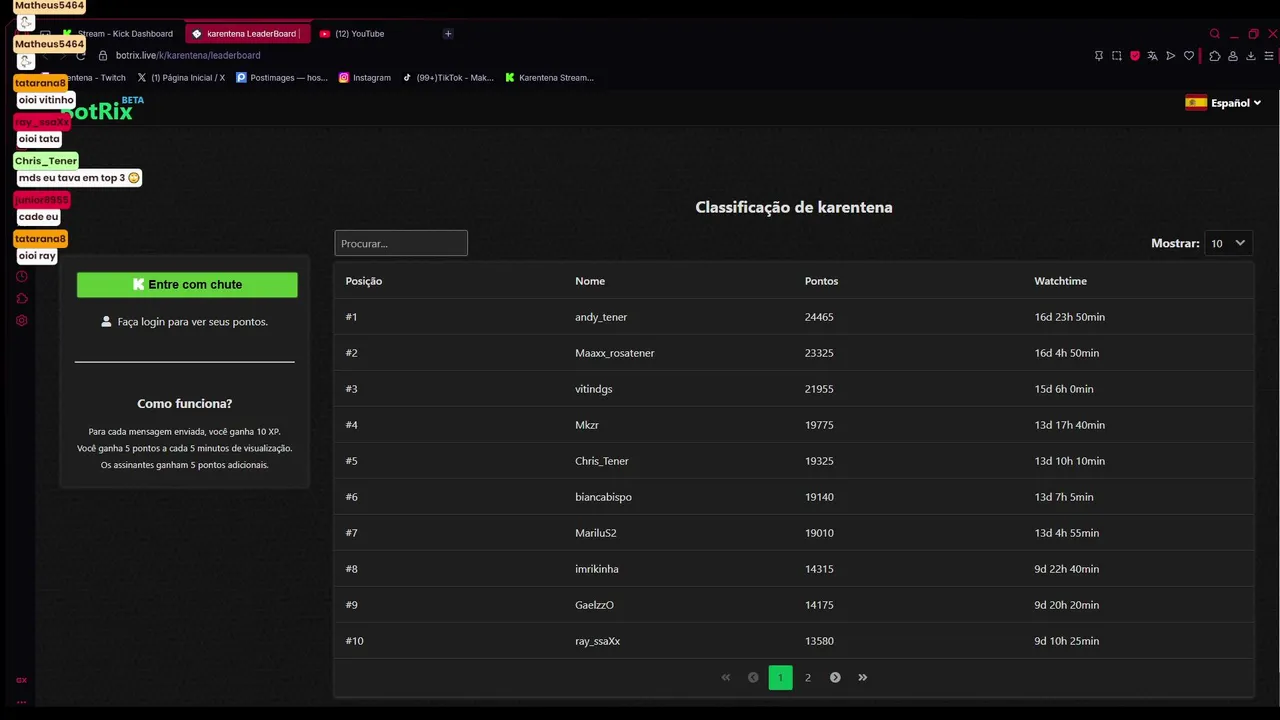Image resolution: width=1280 pixels, height=720 pixels.
Task: Open the Postimages bookmark
Action: coord(282,77)
